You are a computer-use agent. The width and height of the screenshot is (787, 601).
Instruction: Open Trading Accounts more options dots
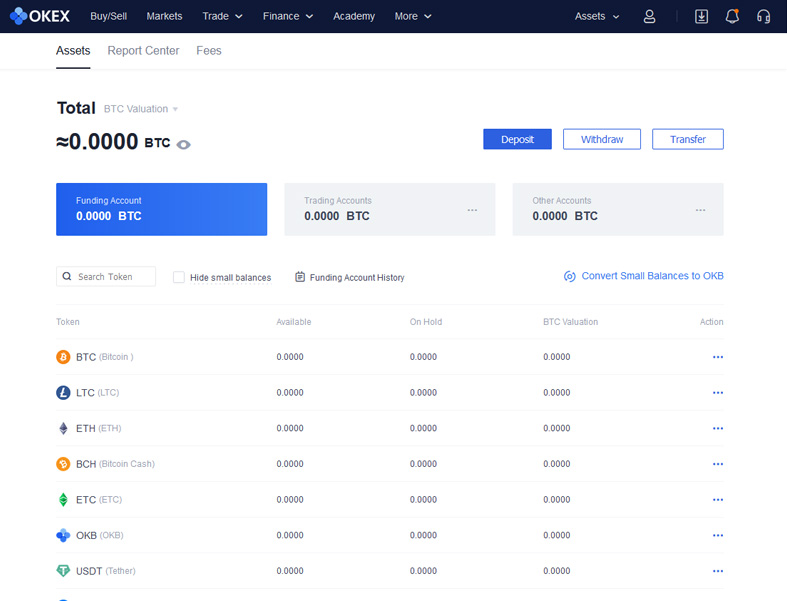pyautogui.click(x=472, y=210)
